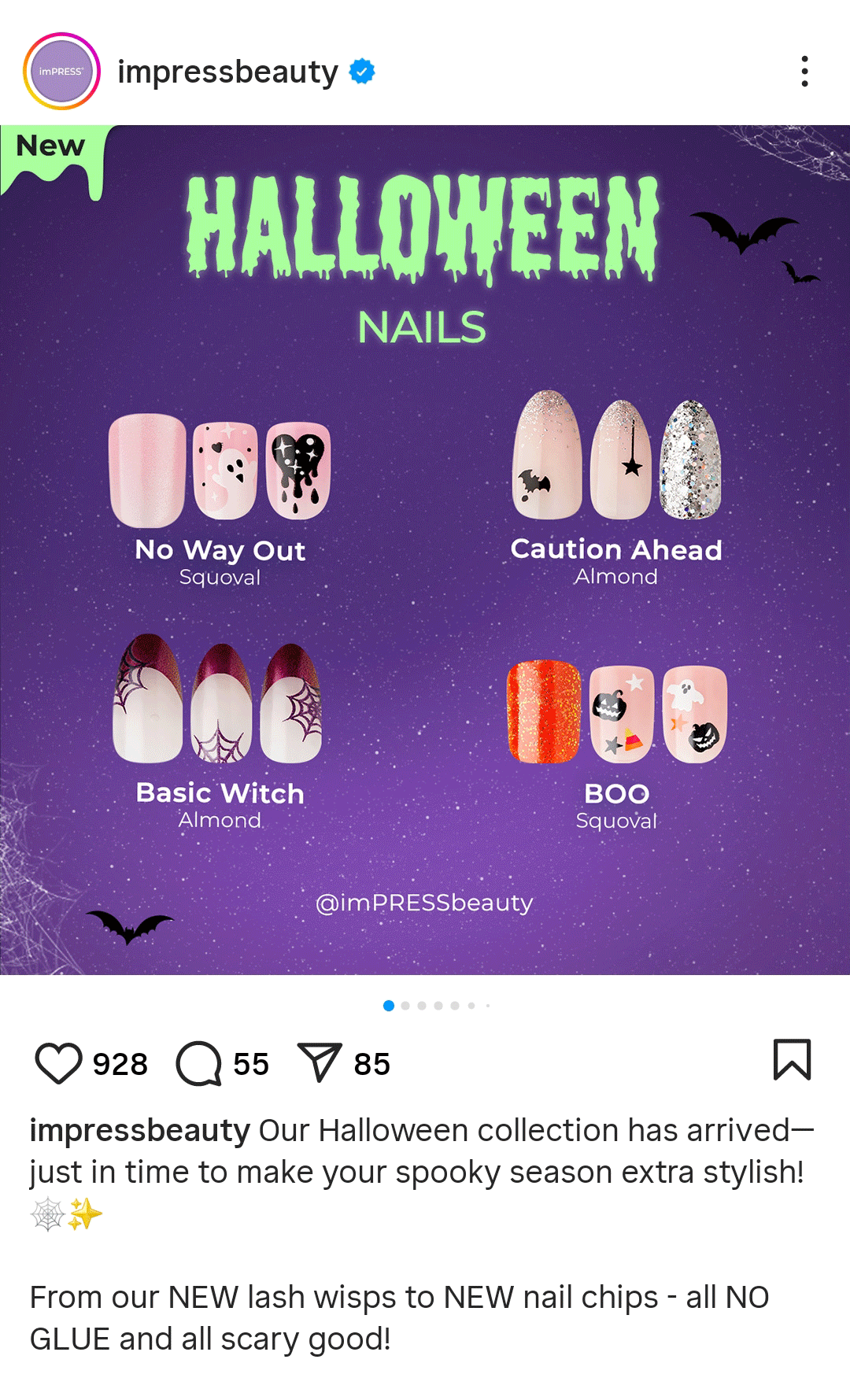Open the three-dot options menu

click(804, 72)
